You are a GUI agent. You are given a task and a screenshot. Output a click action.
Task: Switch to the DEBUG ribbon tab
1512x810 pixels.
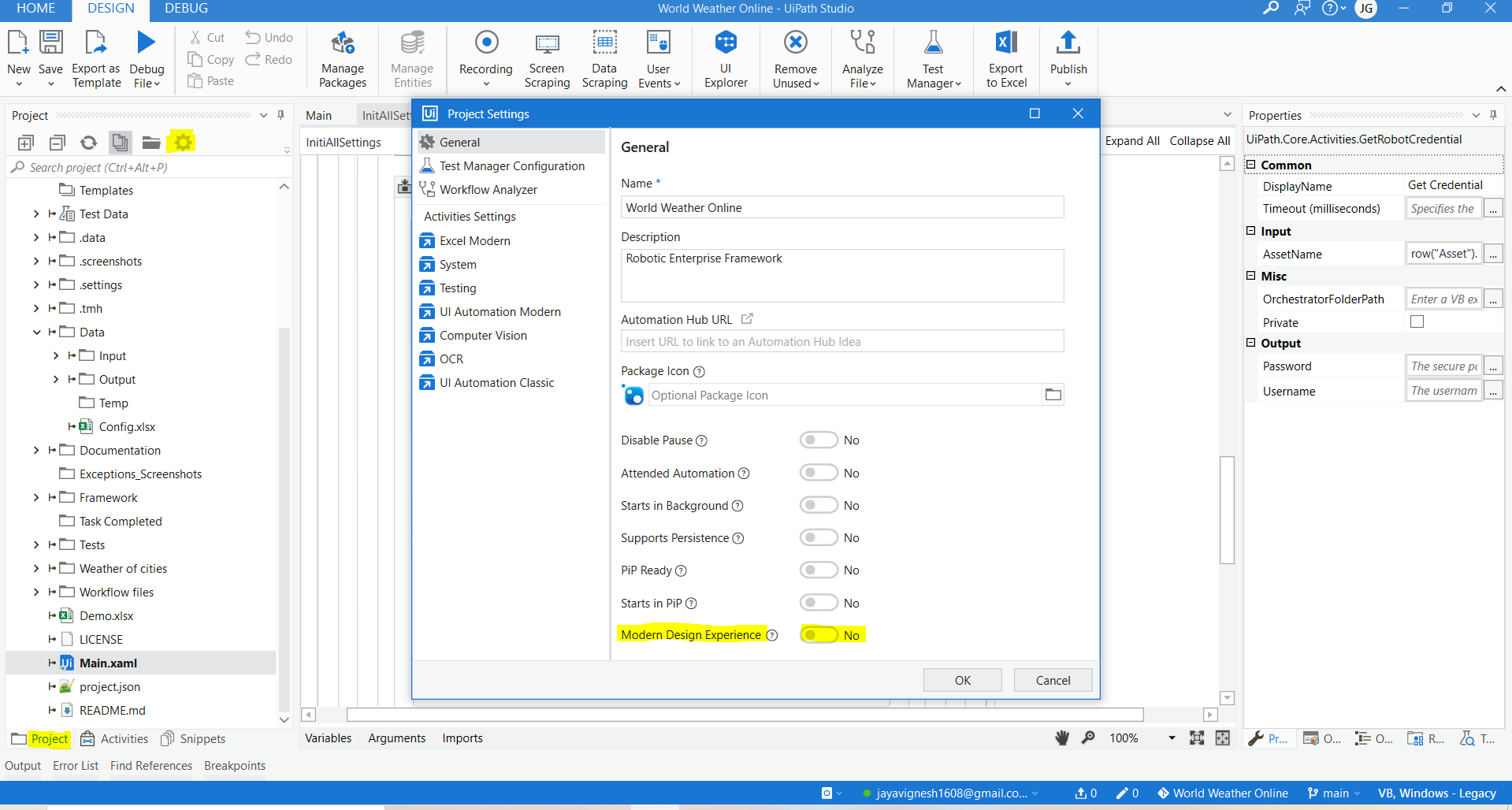187,9
